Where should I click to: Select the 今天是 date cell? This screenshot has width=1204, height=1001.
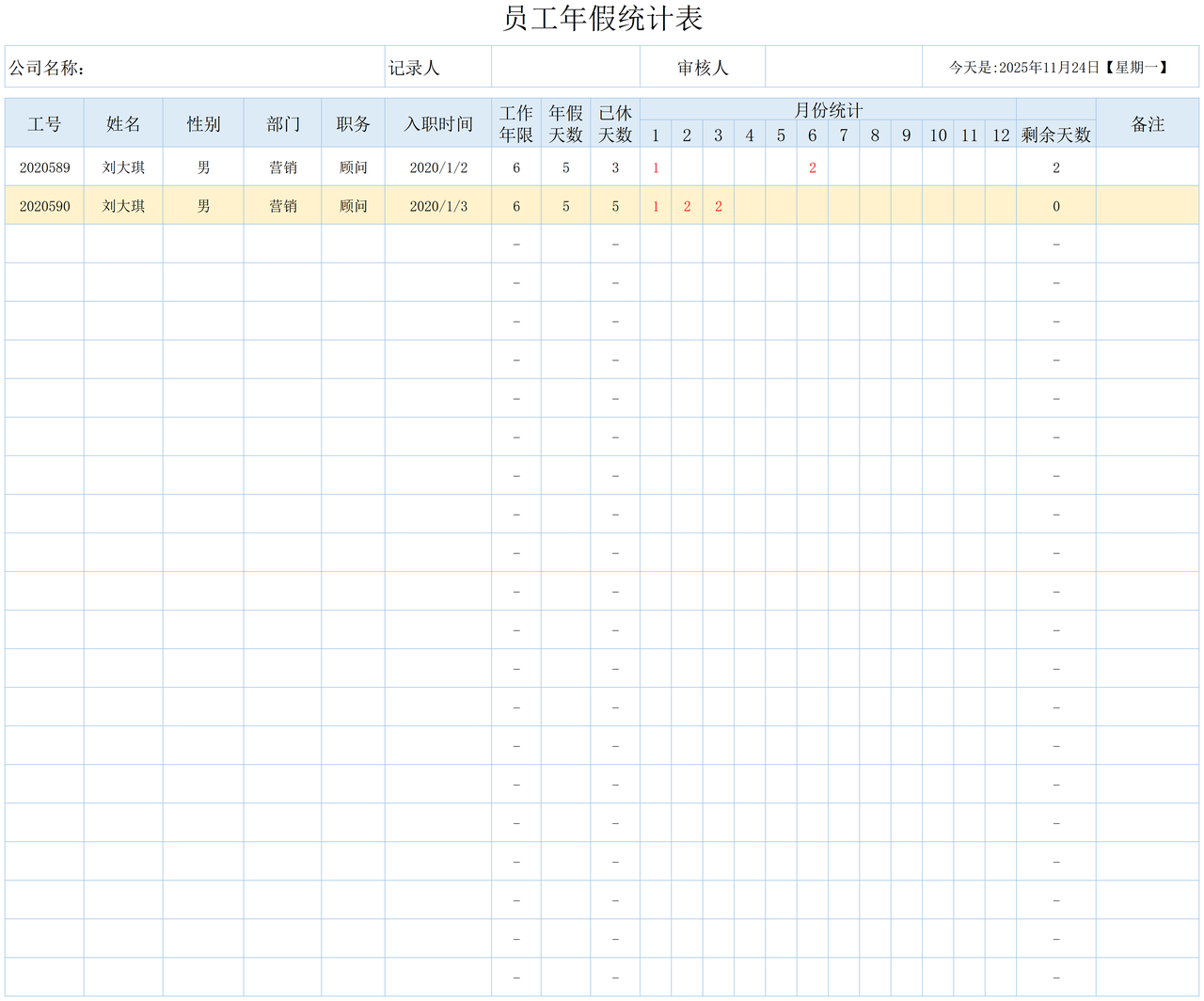[1059, 68]
